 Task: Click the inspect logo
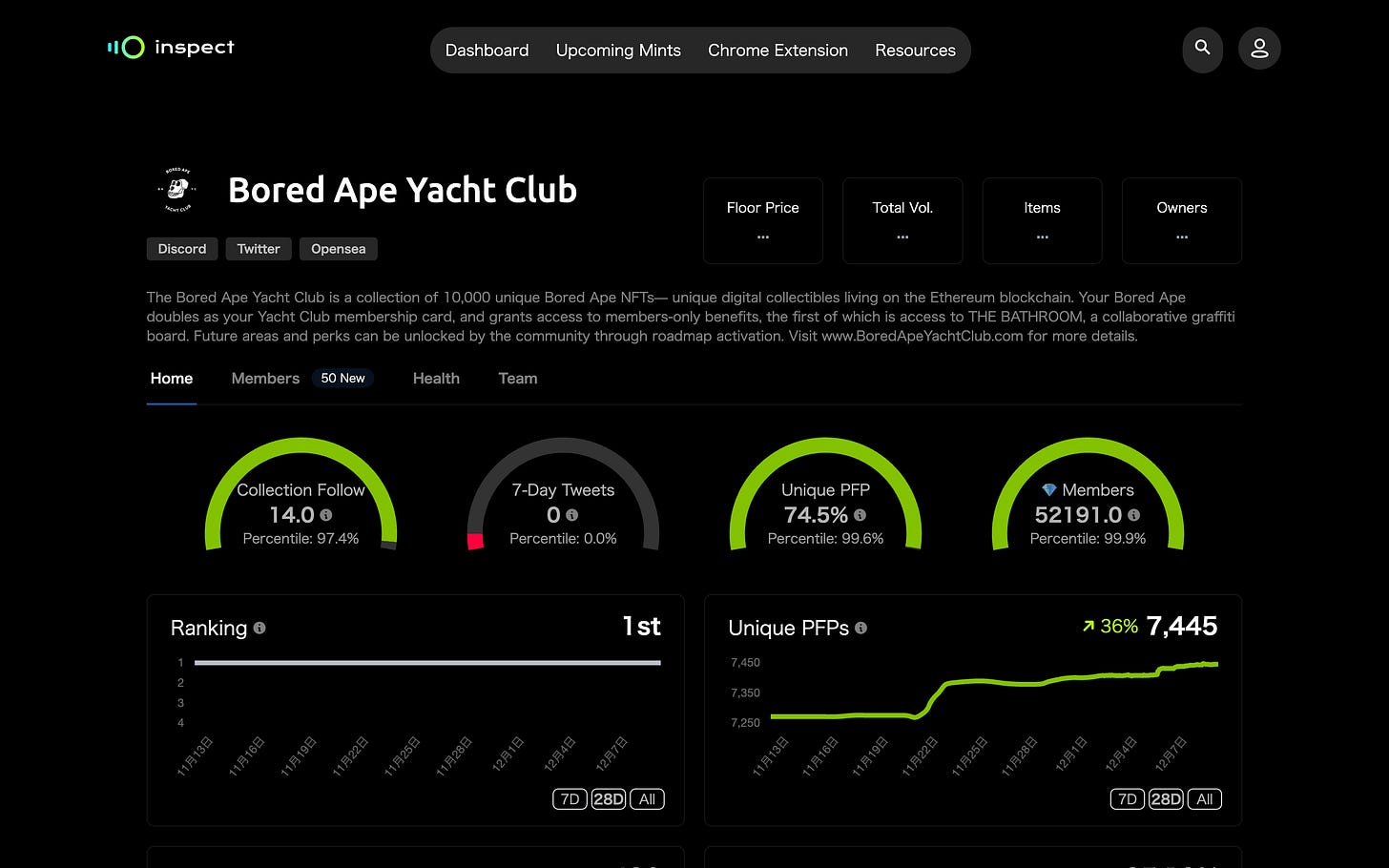pyautogui.click(x=171, y=47)
